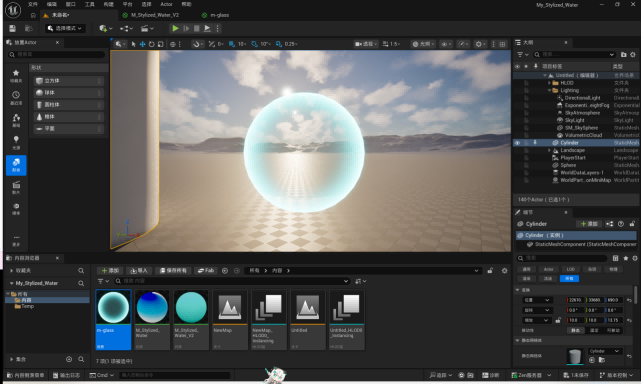
Task: Place the Sphere (球体) shape item
Action: click(x=68, y=93)
